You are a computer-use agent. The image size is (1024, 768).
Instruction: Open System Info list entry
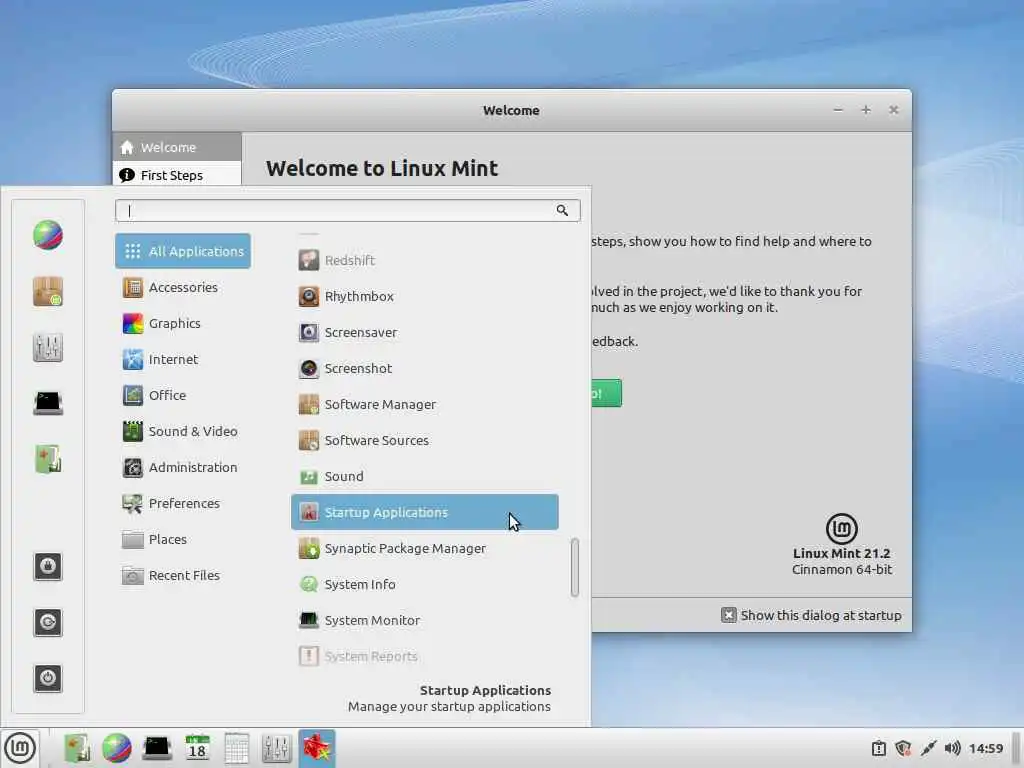pyautogui.click(x=424, y=584)
